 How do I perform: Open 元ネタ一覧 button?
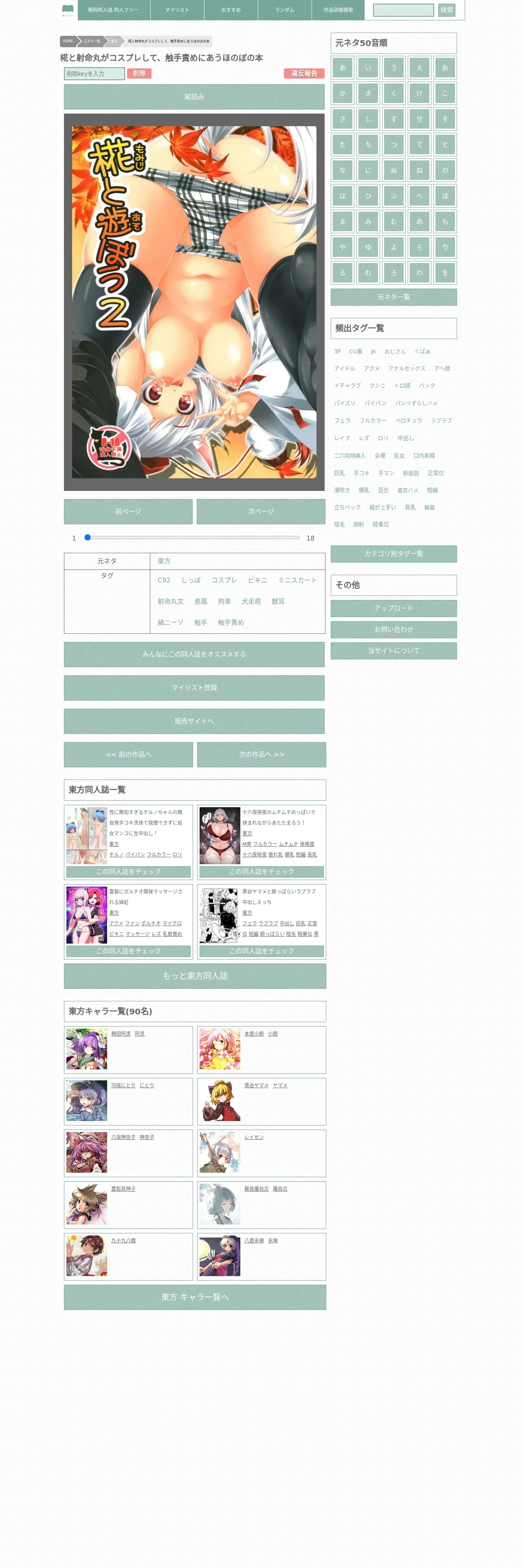click(394, 297)
